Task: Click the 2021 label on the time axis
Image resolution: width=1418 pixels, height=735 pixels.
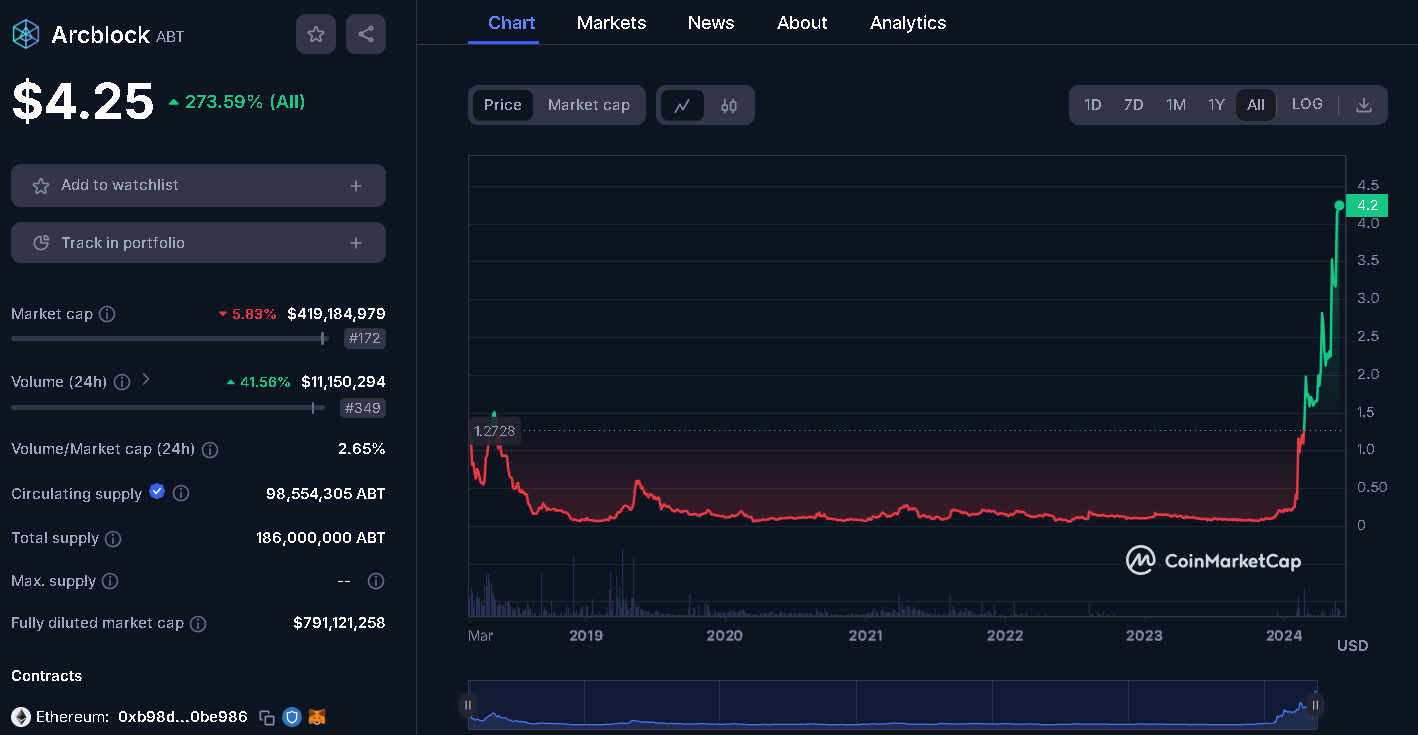Action: tap(865, 635)
